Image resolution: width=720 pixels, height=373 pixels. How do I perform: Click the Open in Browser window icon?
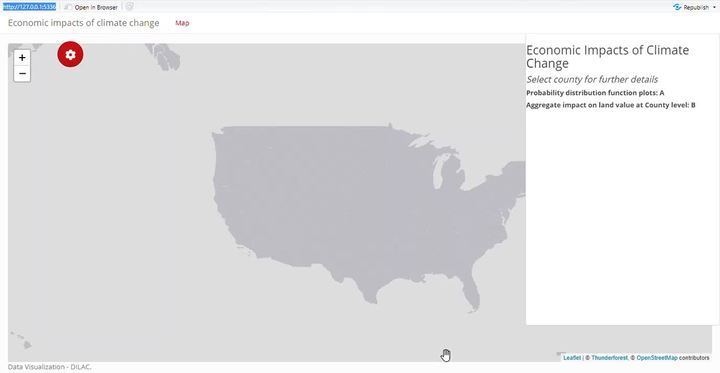68,7
